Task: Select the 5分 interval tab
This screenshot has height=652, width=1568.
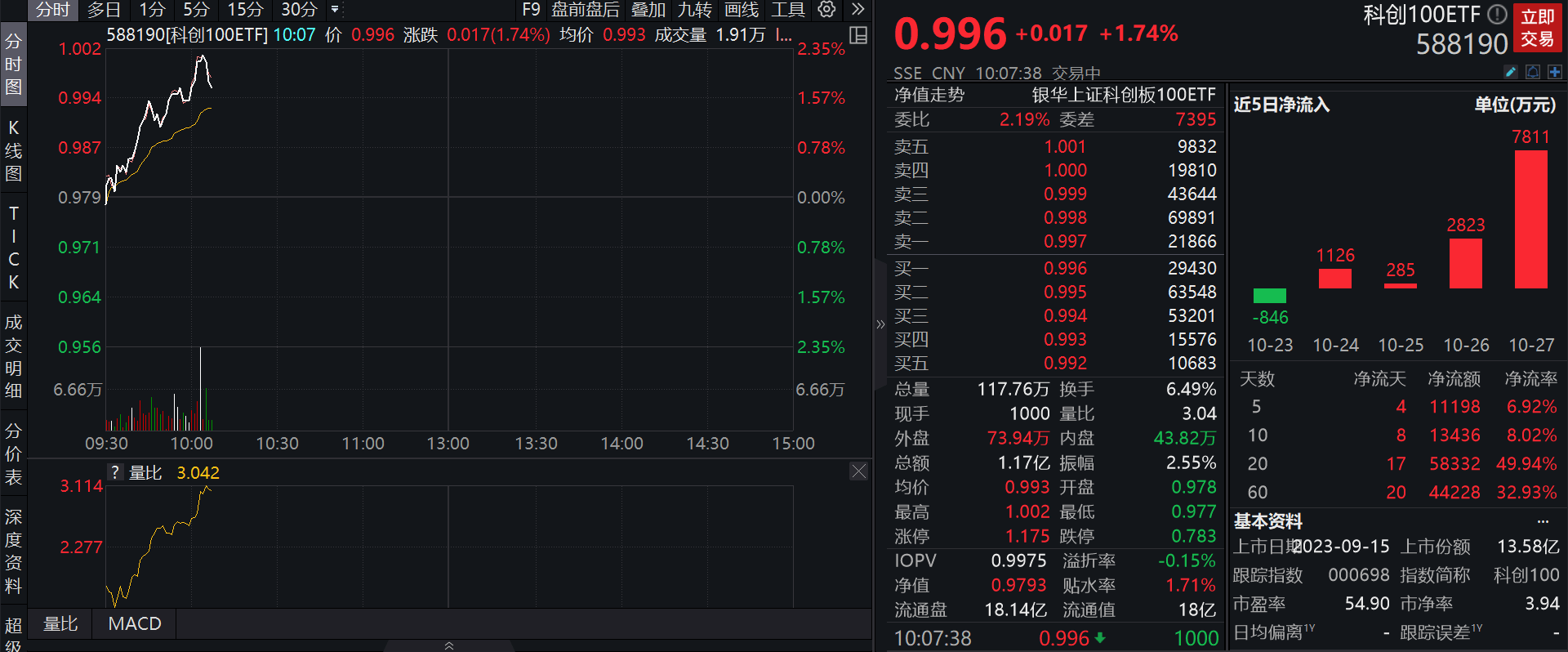Action: tap(196, 10)
